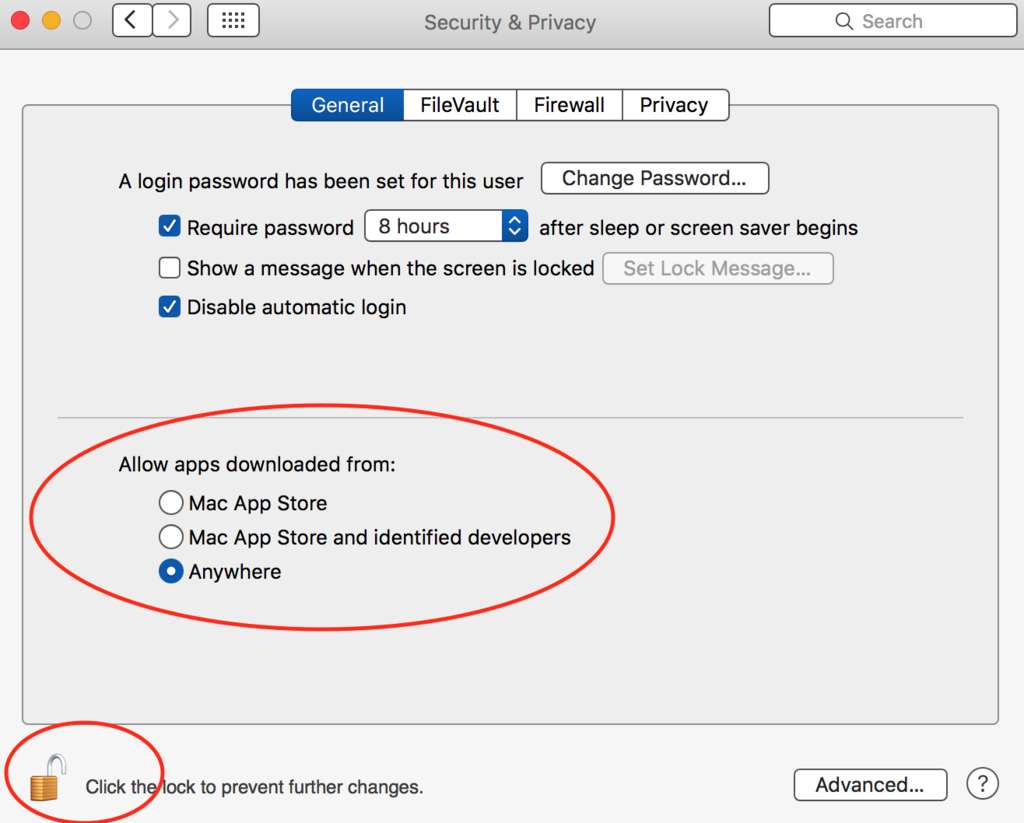Show all preferences grid button
Viewport: 1024px width, 823px height.
click(x=233, y=20)
